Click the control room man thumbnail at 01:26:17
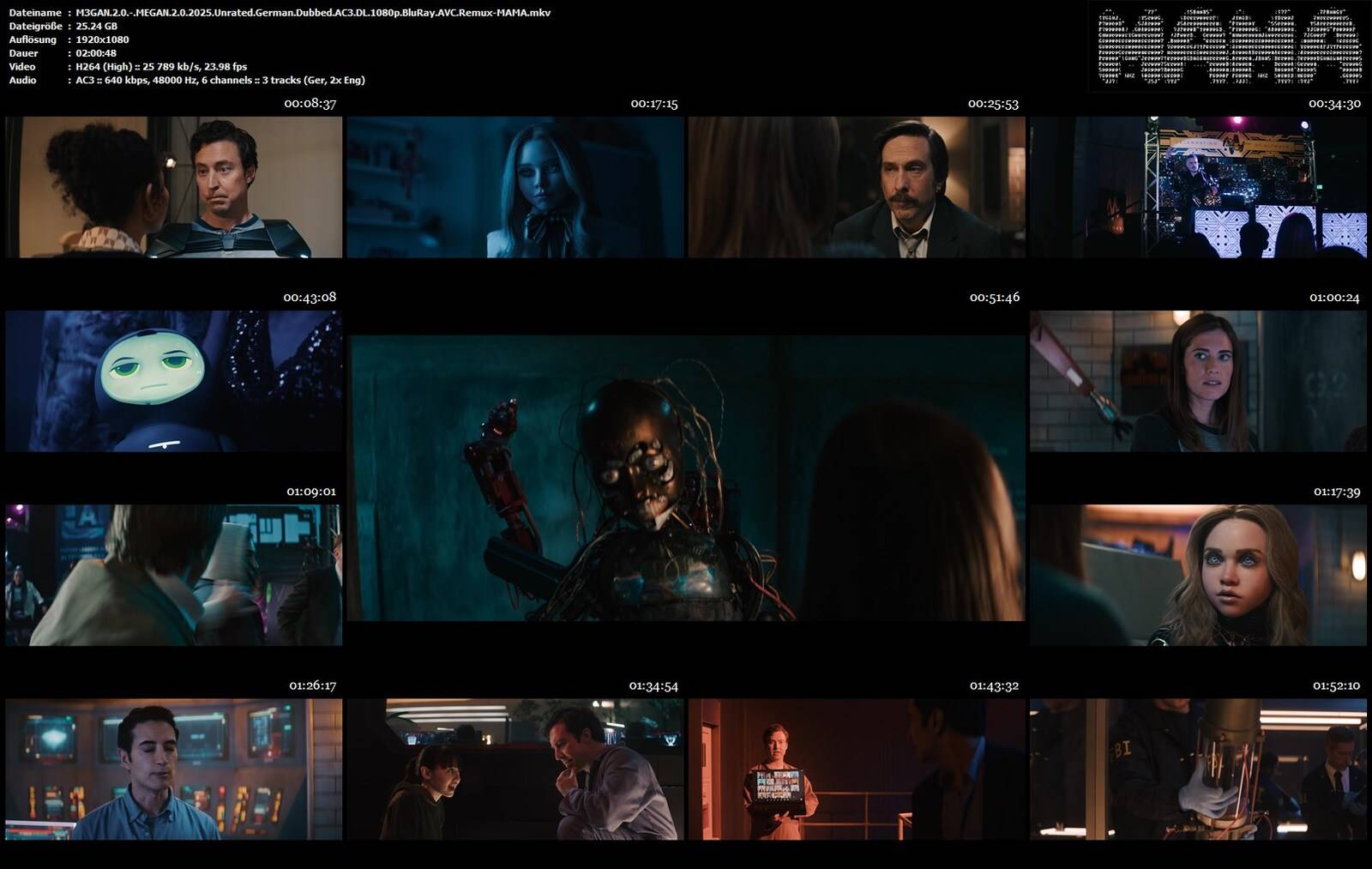Image resolution: width=1372 pixels, height=869 pixels. [x=174, y=769]
